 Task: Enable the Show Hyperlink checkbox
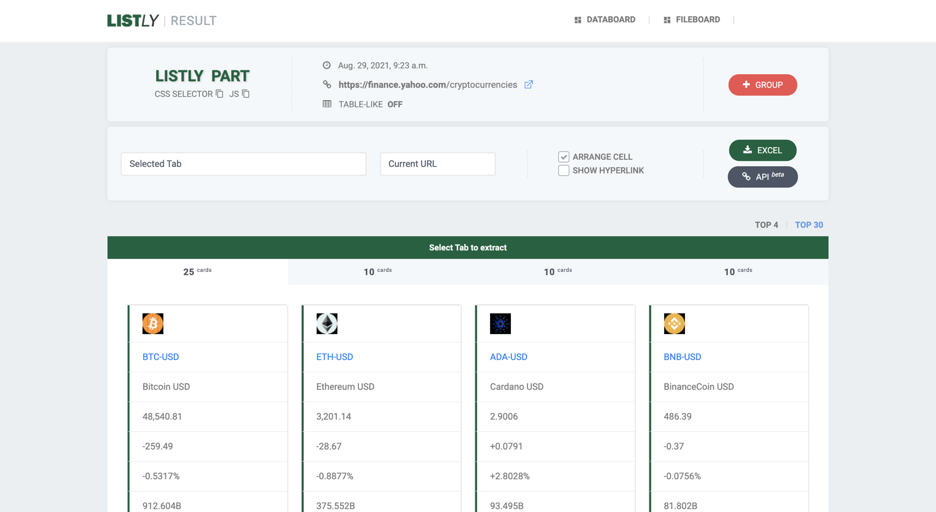[x=564, y=171]
